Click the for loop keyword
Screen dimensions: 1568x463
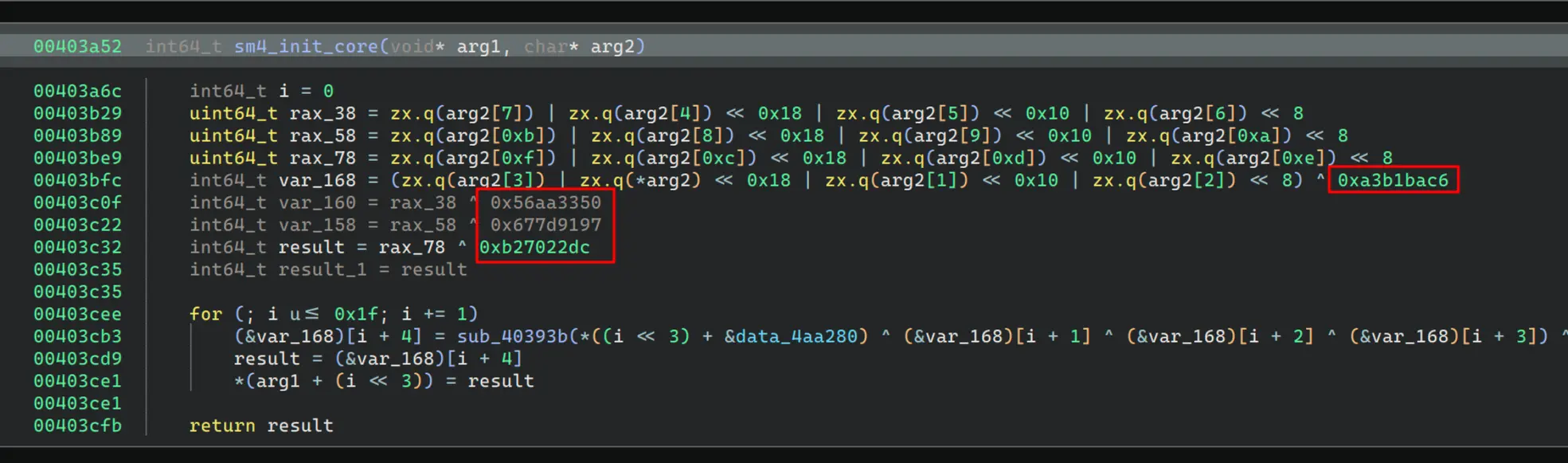tap(205, 314)
